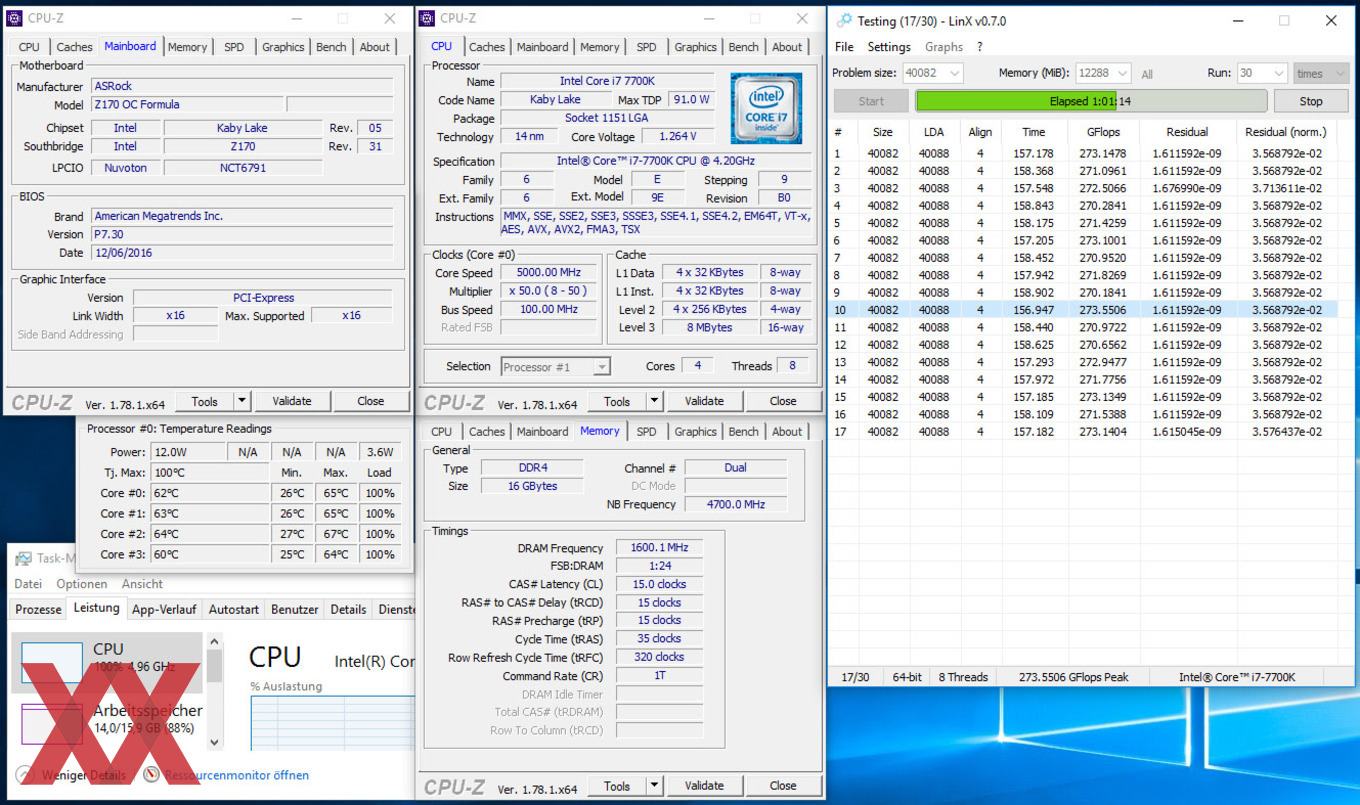Open the Optionen menu in Task Manager

82,584
